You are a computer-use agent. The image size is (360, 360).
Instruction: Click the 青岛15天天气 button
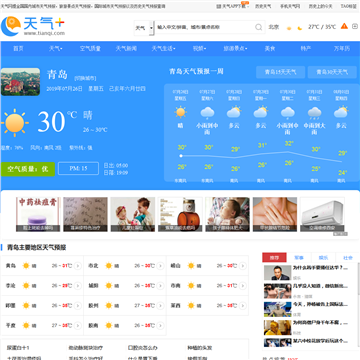280,72
